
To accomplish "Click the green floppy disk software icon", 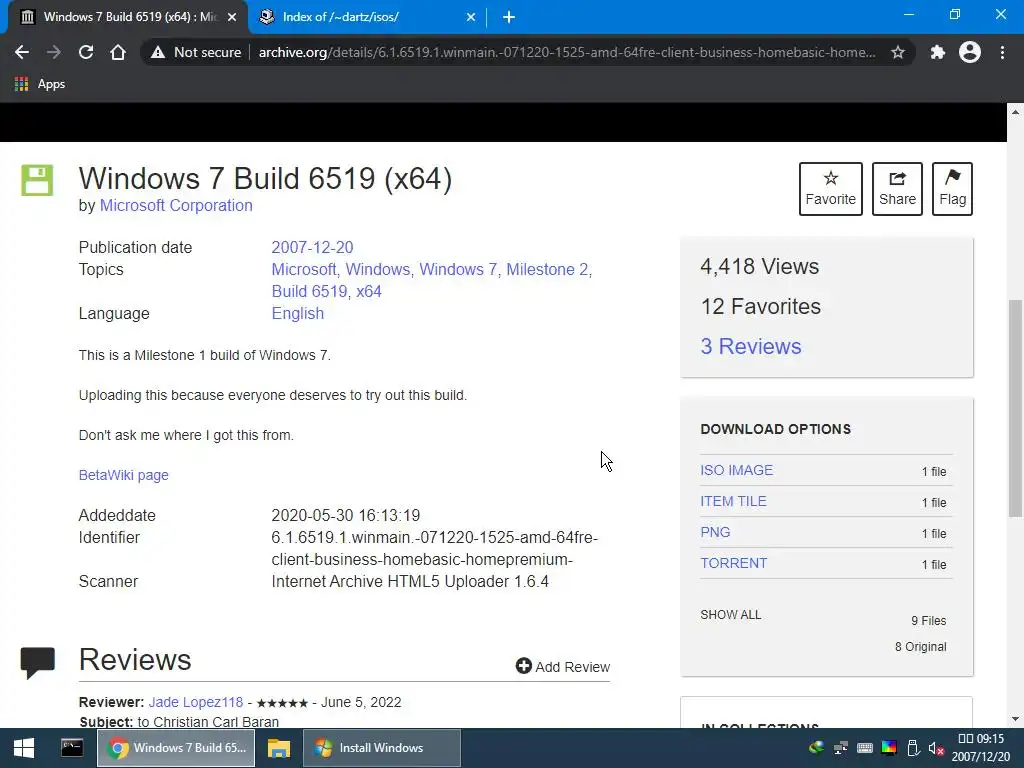I will click(x=37, y=180).
